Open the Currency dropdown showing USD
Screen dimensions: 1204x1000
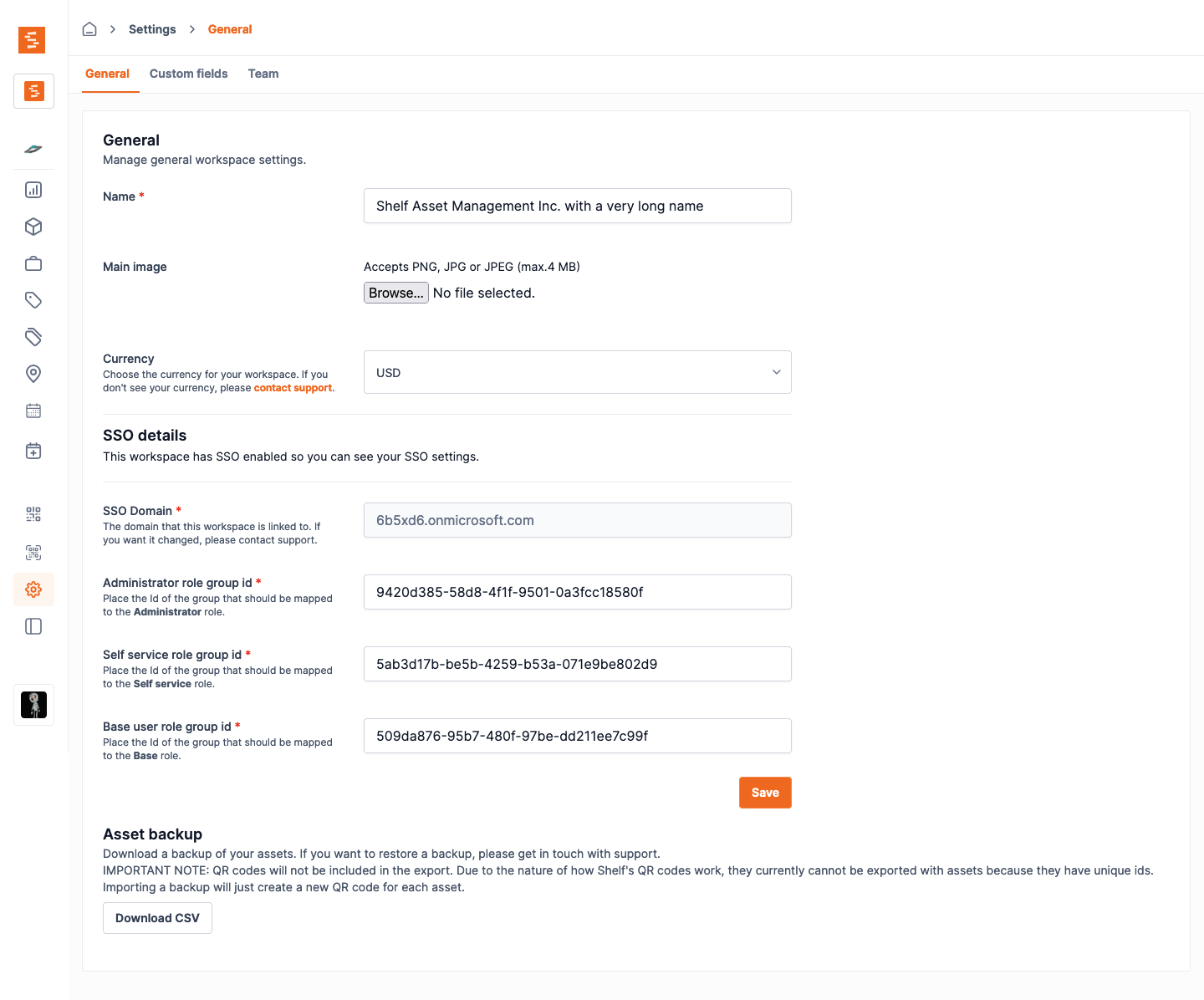(x=577, y=372)
